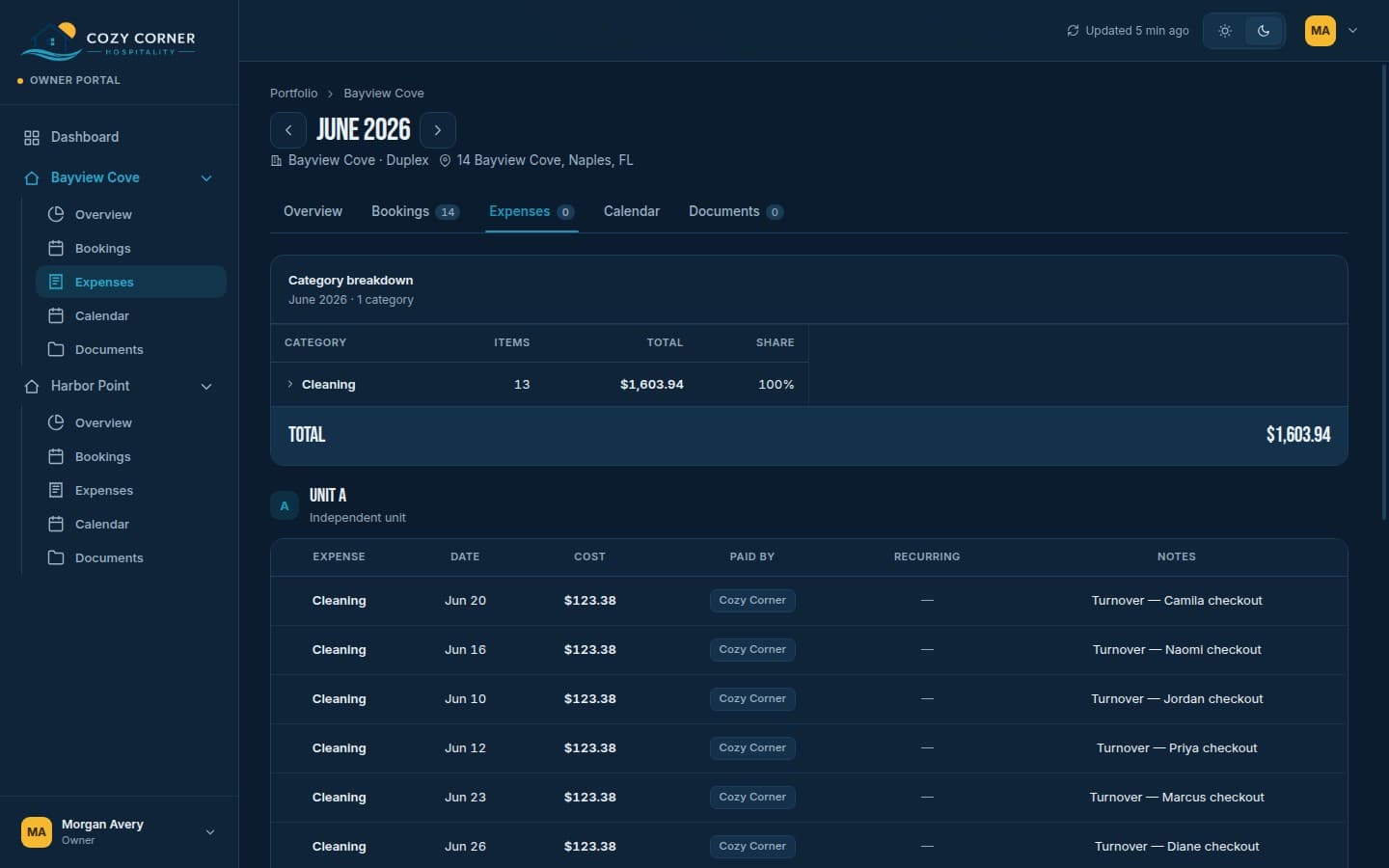Open Bayview Cove Bookings in sidebar
Image resolution: width=1389 pixels, height=868 pixels.
coord(131,248)
